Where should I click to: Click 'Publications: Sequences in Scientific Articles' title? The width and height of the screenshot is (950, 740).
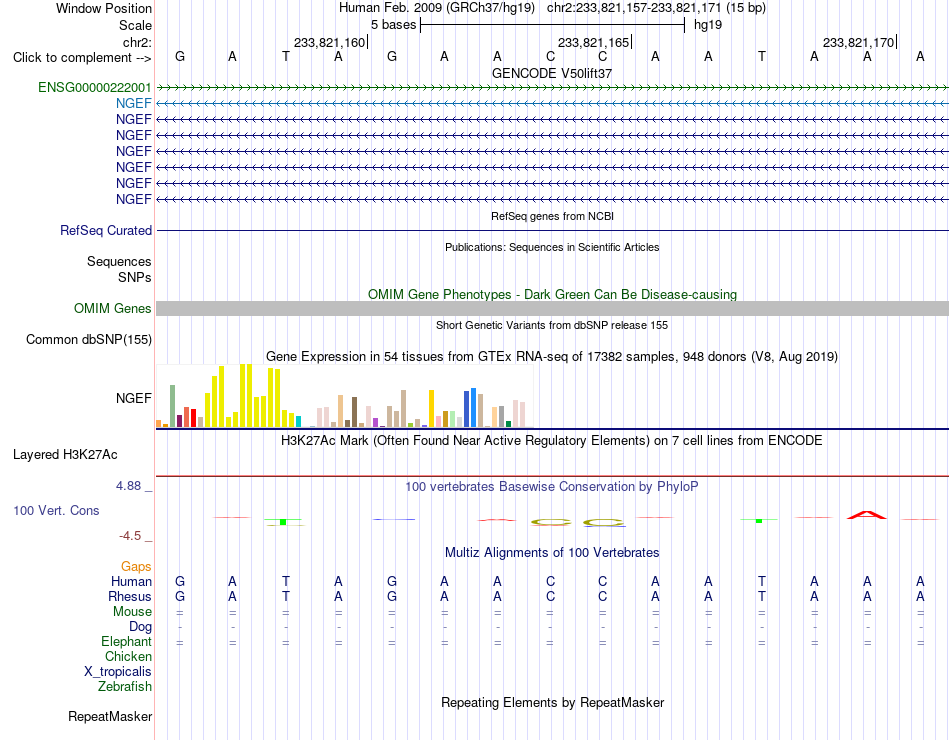click(552, 247)
